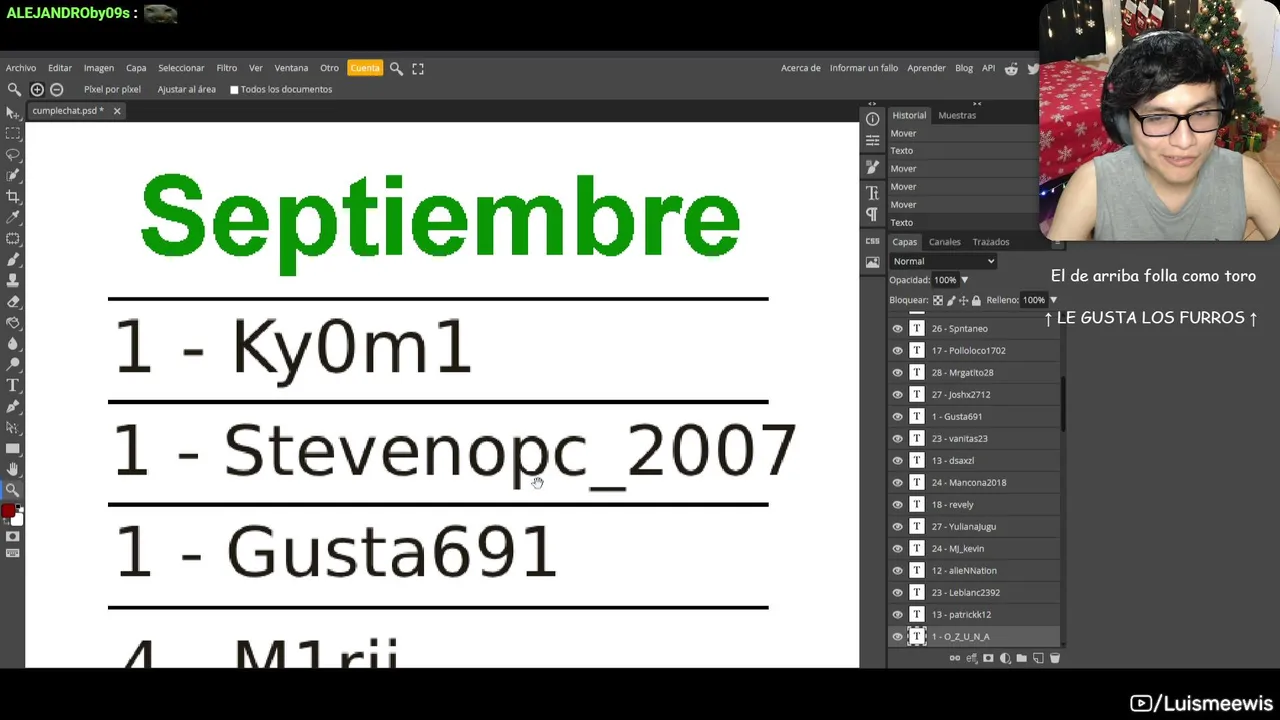The width and height of the screenshot is (1280, 720).
Task: Open the background white color swatch
Action: point(16,519)
